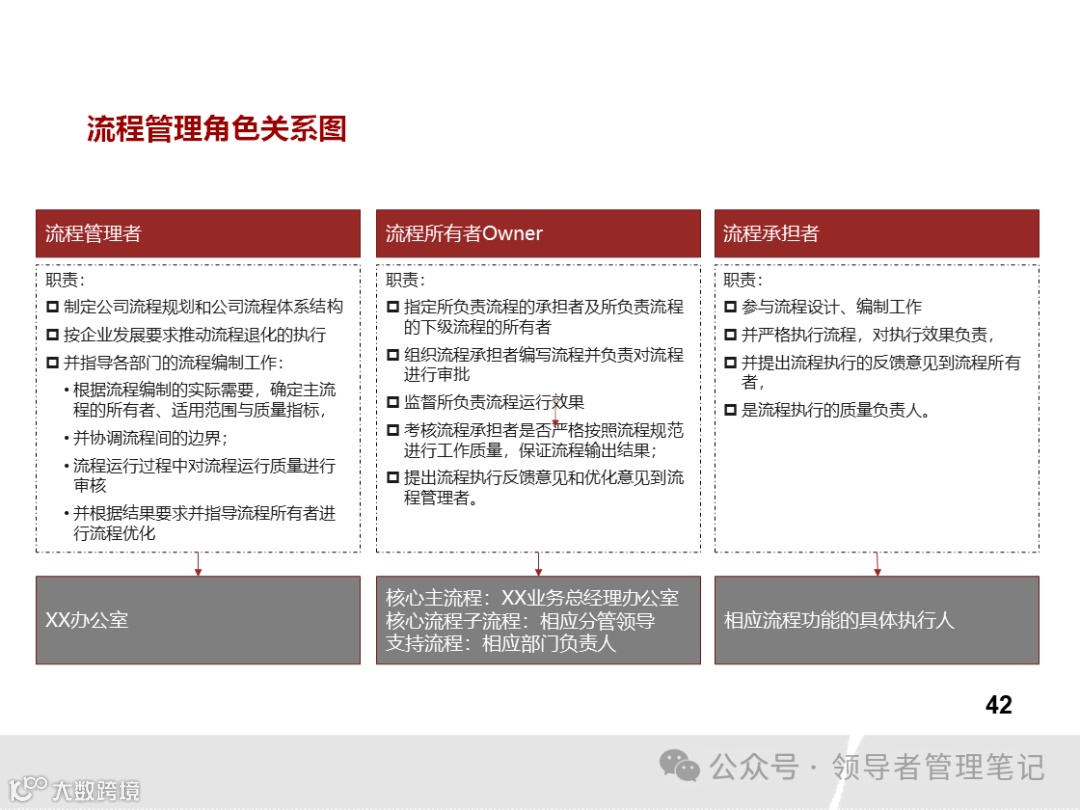
Task: Click the 根据流程编制的实际需要 sub-bullet
Action: [200, 399]
